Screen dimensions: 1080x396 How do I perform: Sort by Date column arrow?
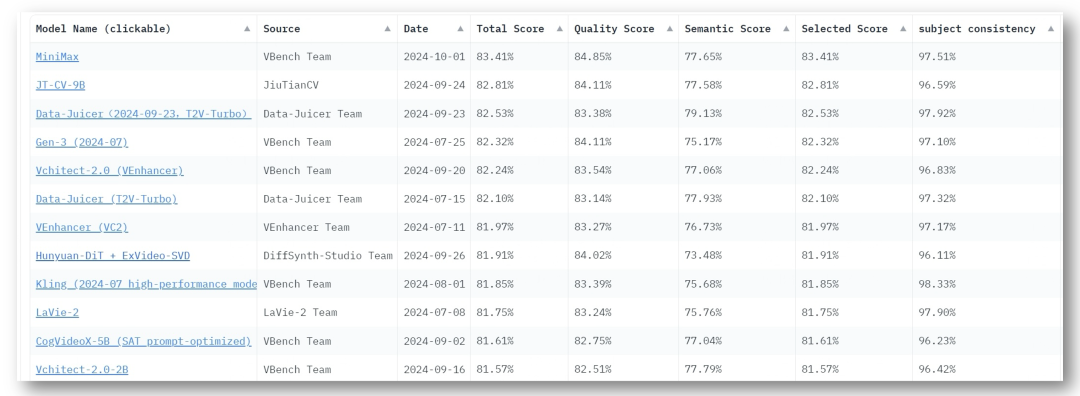[x=461, y=29]
